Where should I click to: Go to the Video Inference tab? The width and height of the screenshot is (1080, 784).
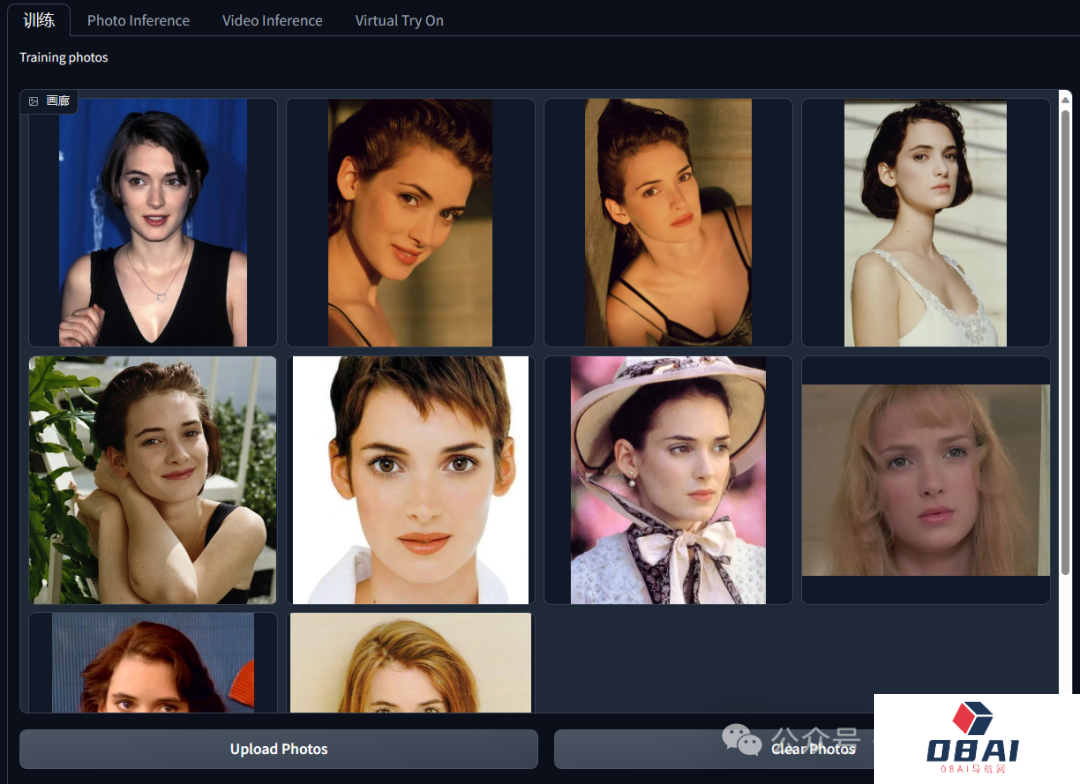click(x=272, y=21)
